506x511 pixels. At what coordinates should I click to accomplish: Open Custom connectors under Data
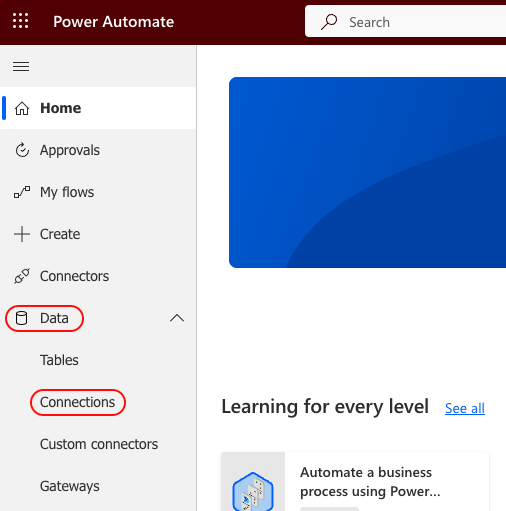(99, 444)
